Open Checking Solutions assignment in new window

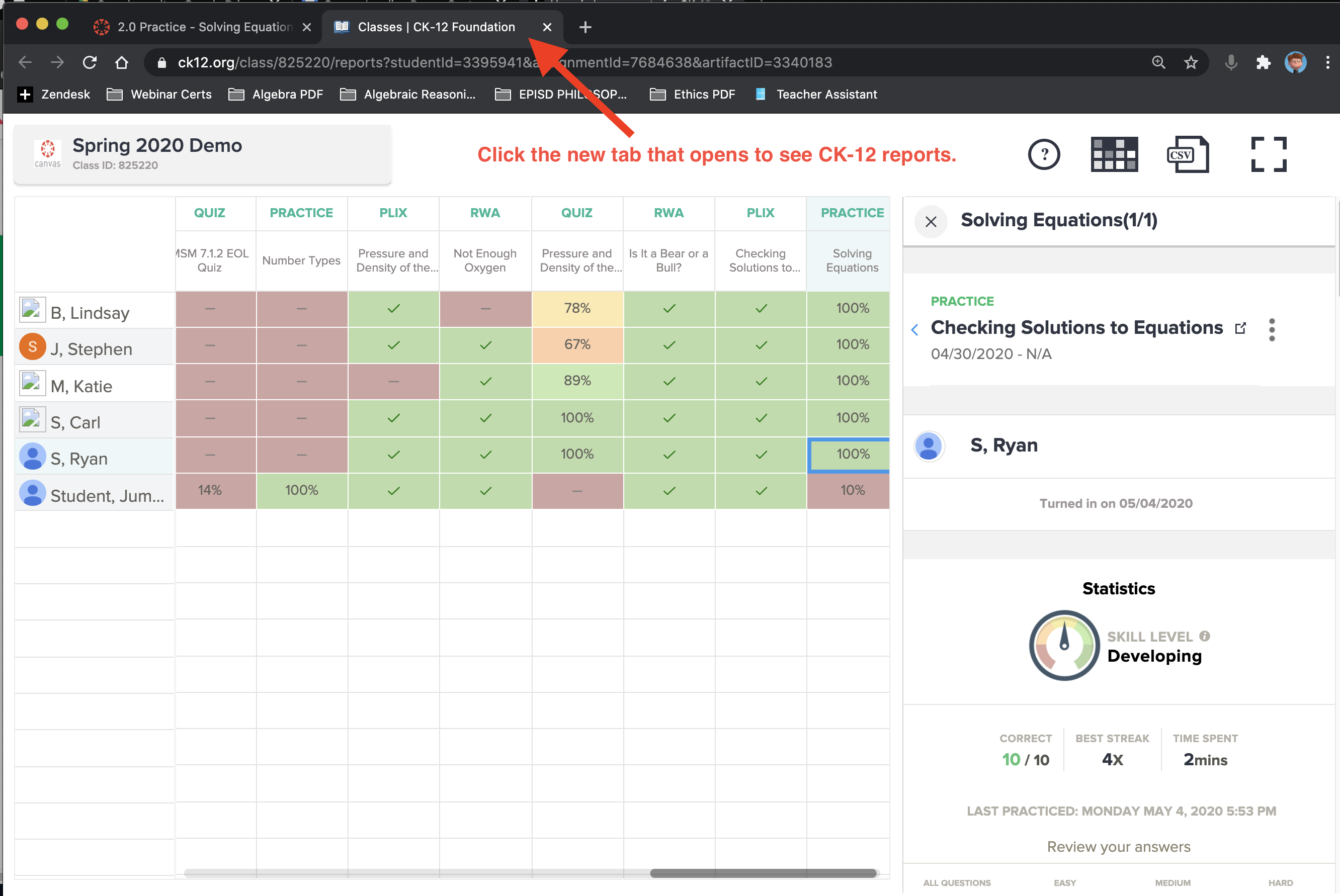pos(1240,328)
